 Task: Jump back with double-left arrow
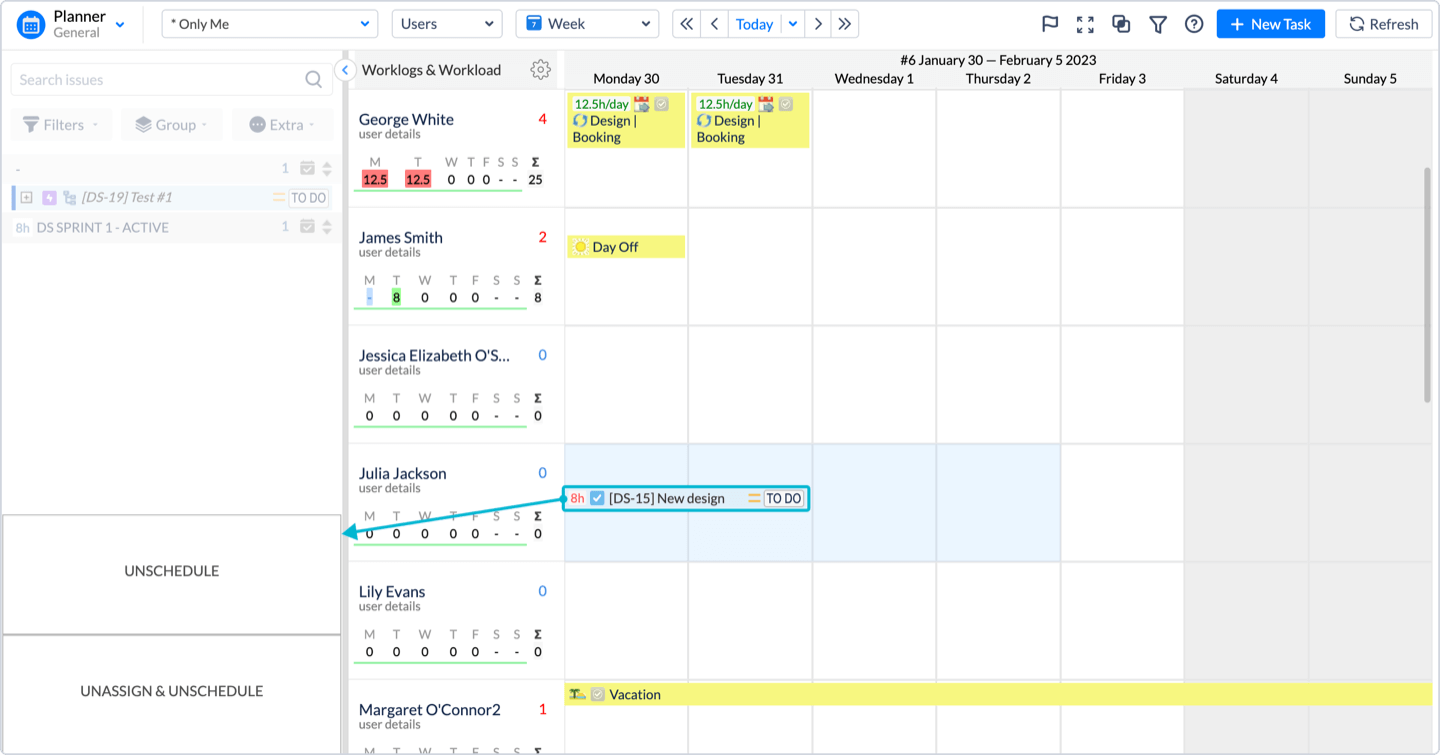point(686,24)
